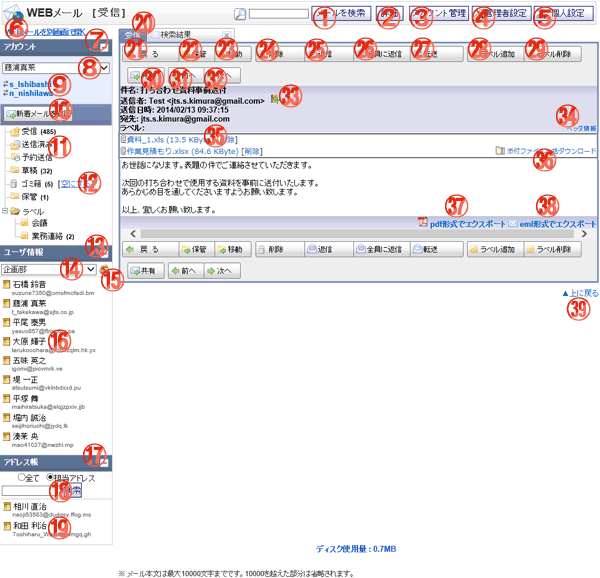Collapse the アドレス帳 panel with its header button
600x578 pixels.
104,463
